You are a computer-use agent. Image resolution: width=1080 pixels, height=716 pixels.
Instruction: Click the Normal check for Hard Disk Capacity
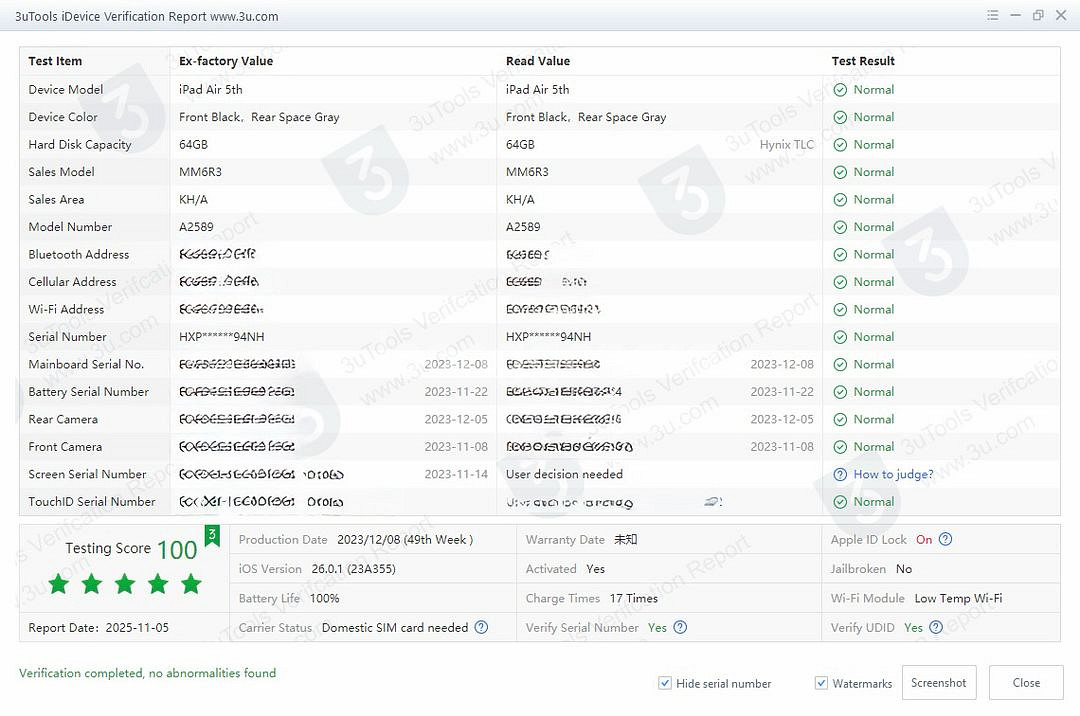[x=840, y=144]
